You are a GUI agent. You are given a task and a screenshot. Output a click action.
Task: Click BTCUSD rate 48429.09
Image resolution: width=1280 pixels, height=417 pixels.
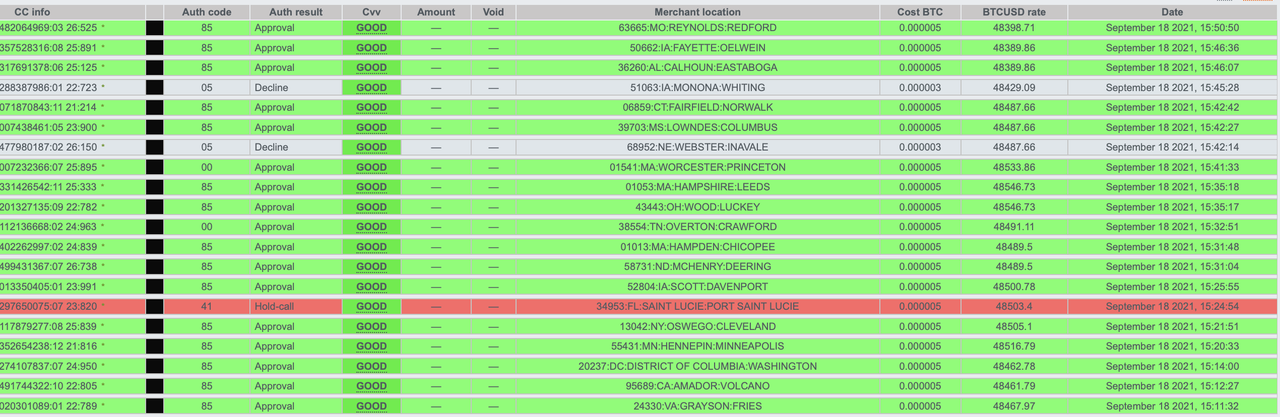(1013, 88)
